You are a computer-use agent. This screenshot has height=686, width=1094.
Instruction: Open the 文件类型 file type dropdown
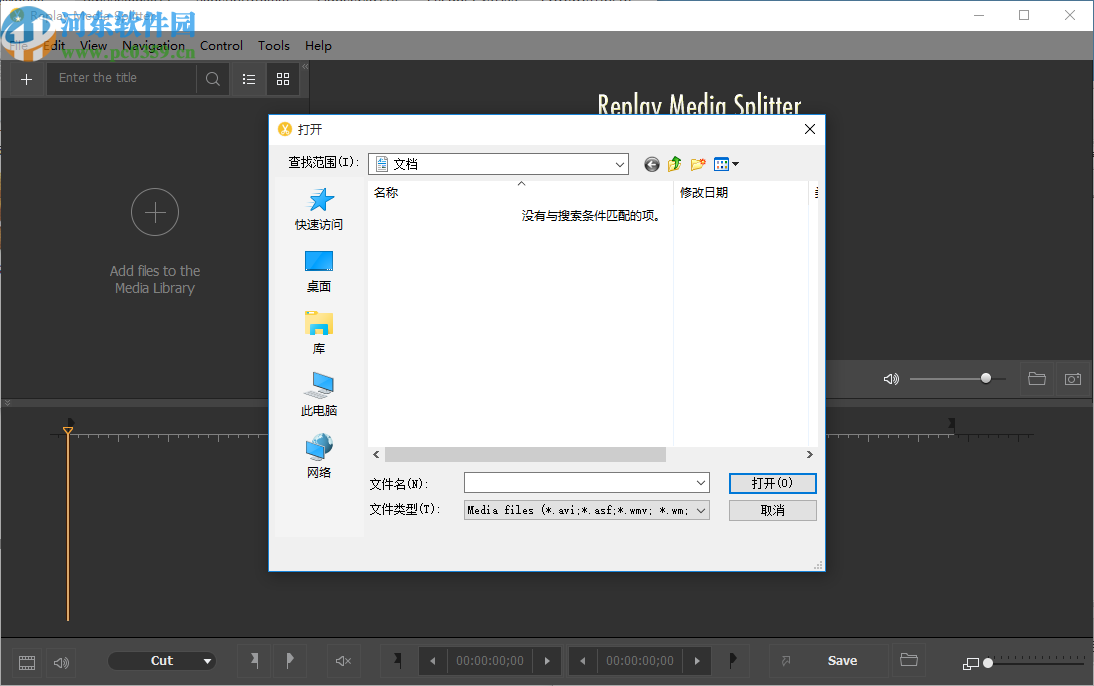coord(700,510)
